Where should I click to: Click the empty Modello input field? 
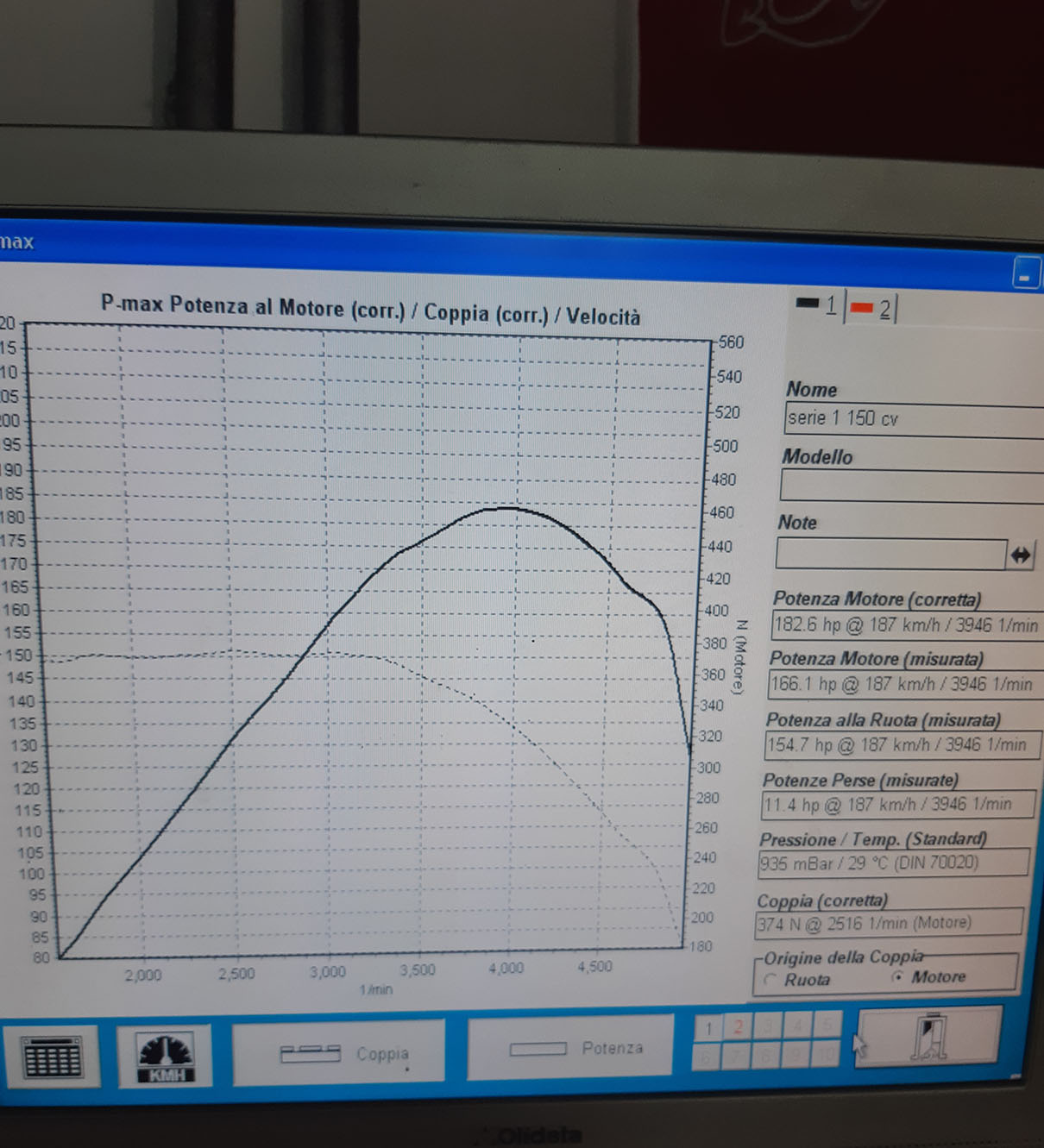coord(910,486)
